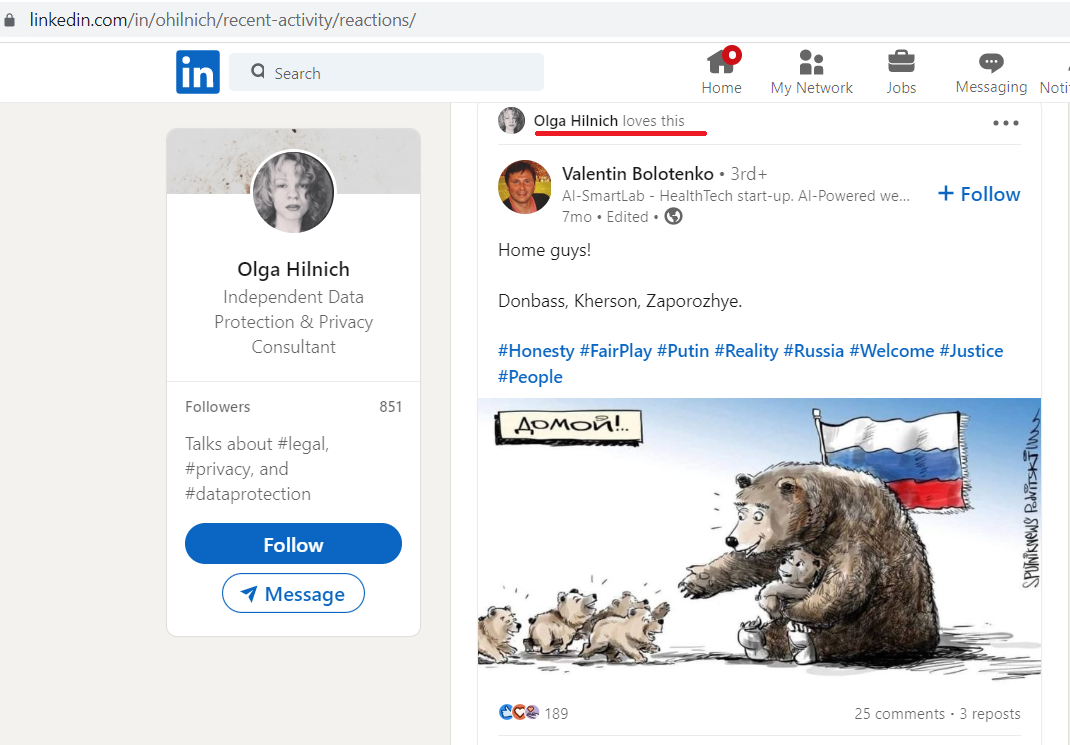Click the AI-SmartLab author headline
Image resolution: width=1070 pixels, height=745 pixels.
click(x=736, y=196)
